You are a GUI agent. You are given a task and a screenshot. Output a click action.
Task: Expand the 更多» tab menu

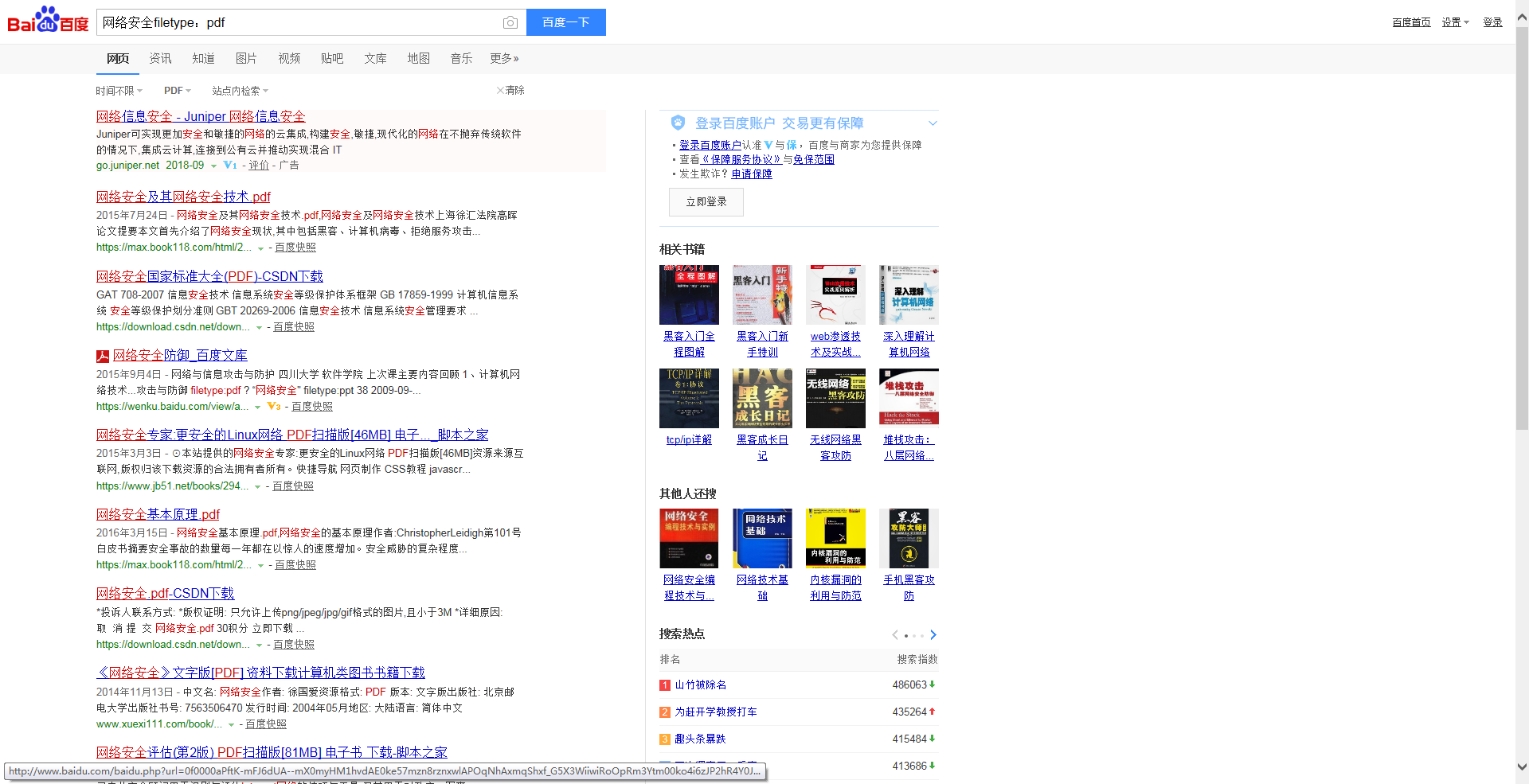pyautogui.click(x=504, y=58)
